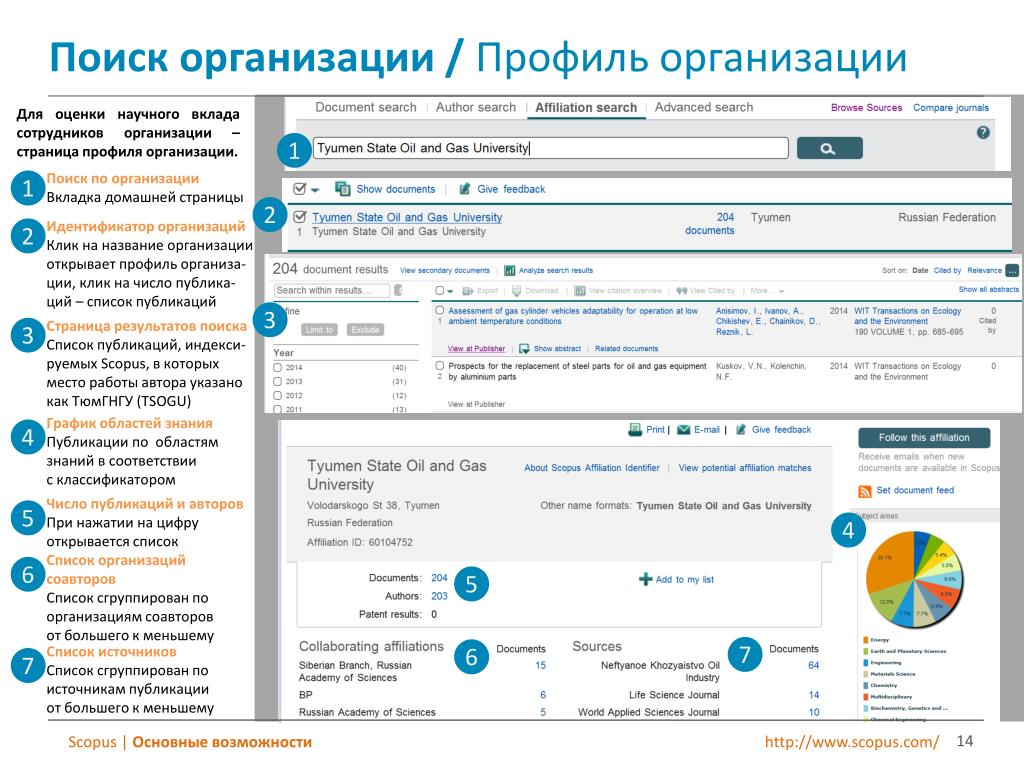Image resolution: width=1024 pixels, height=768 pixels.
Task: Click the View citation overview icon
Action: 579,291
